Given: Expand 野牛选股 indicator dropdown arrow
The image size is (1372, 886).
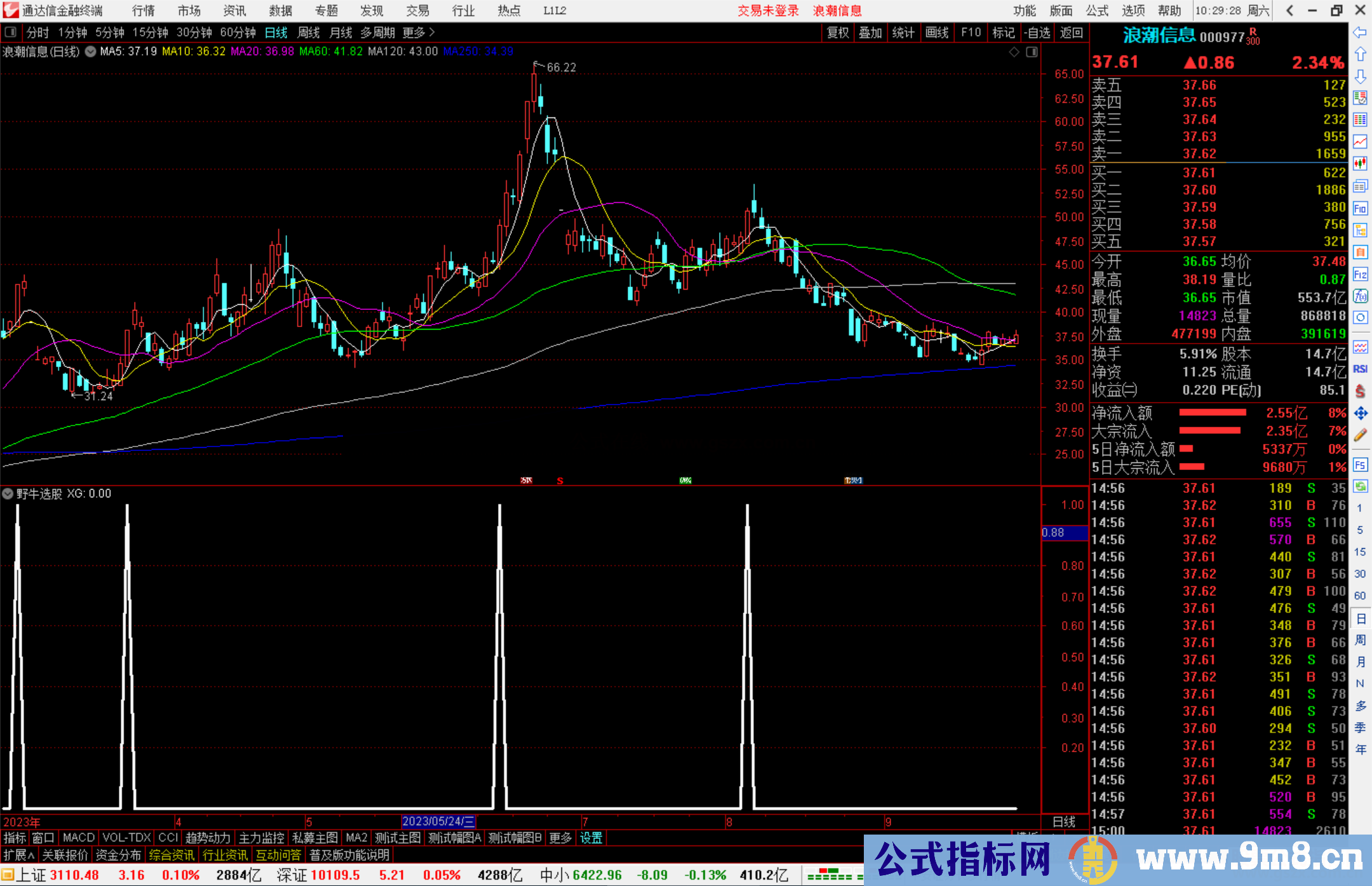Looking at the screenshot, I should point(8,493).
